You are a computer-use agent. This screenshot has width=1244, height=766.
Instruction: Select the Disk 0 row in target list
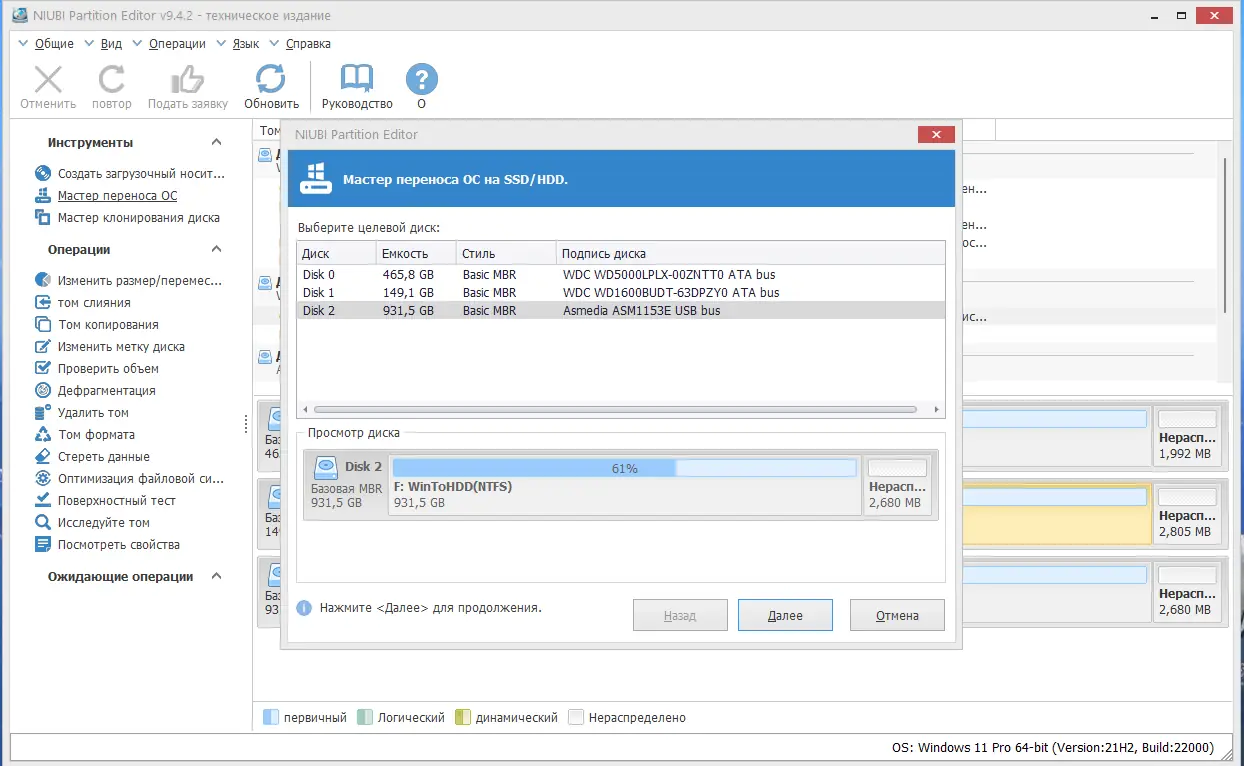620,275
